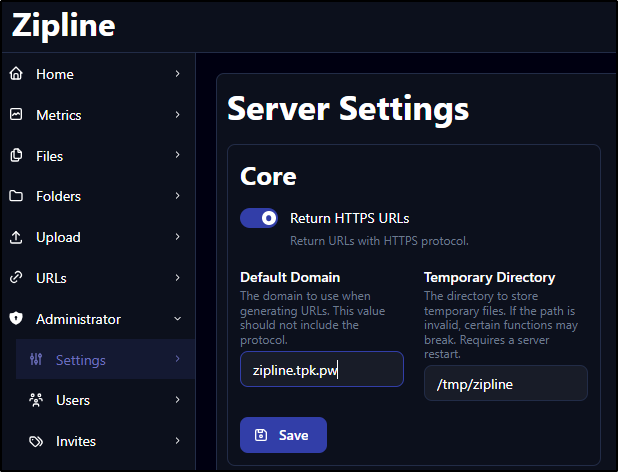
Task: Select the Administrator menu label
Action: (x=78, y=319)
